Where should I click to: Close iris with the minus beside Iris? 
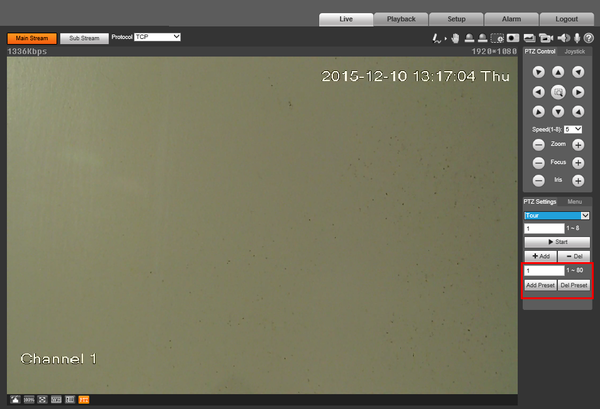538,181
